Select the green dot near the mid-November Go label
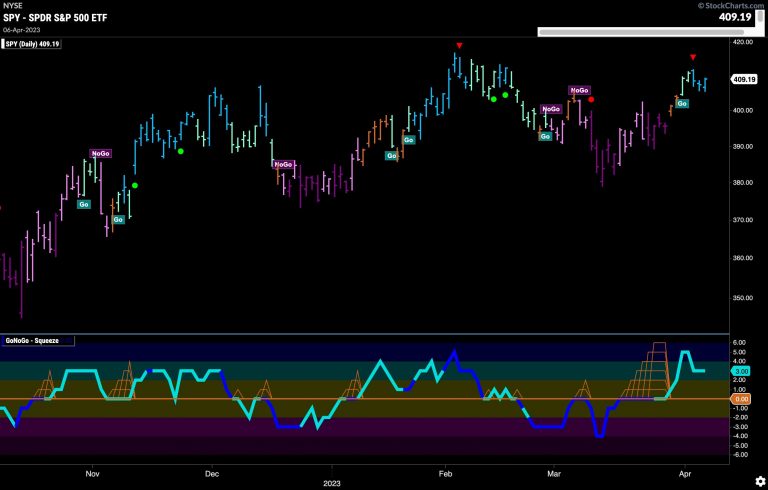The image size is (768, 490). point(135,186)
